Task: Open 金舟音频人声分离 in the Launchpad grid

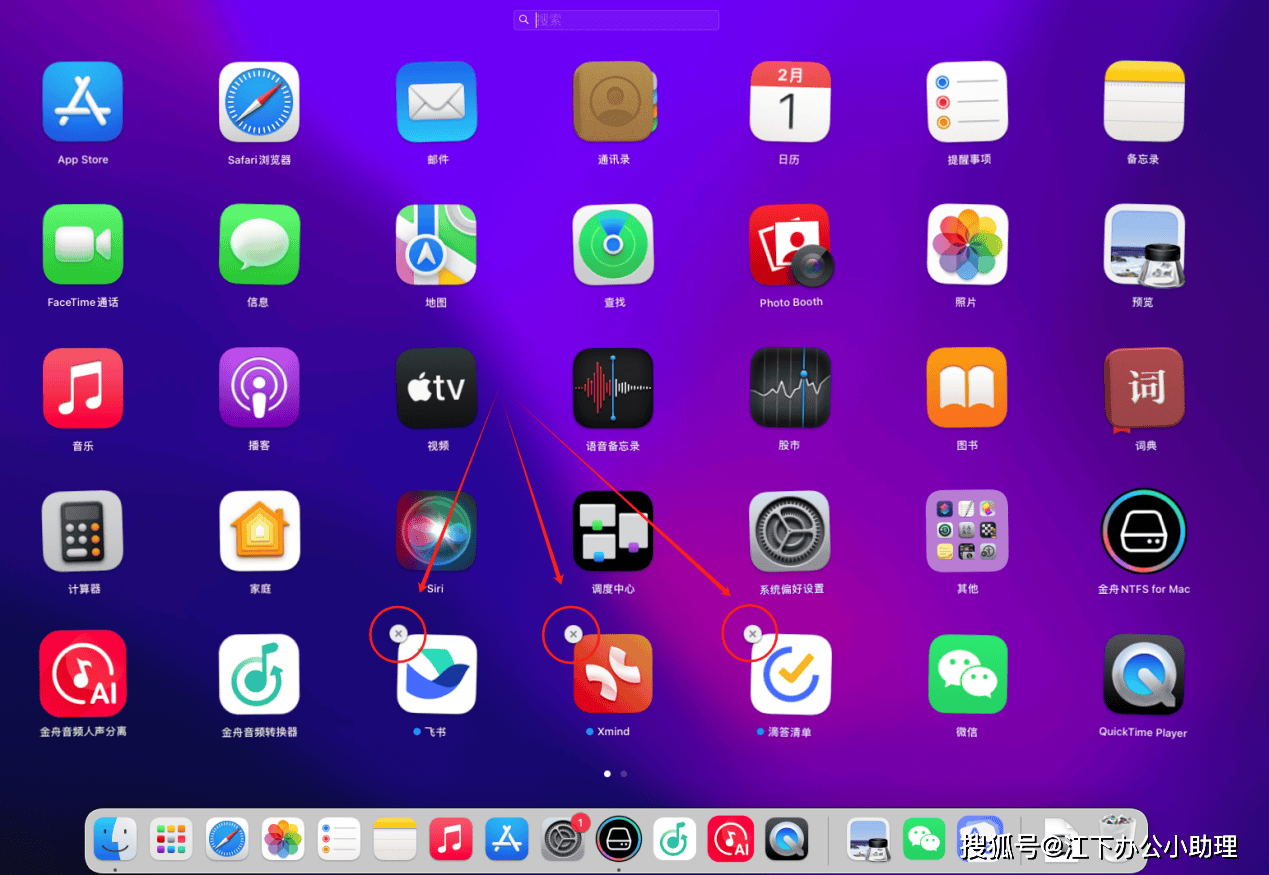Action: click(82, 674)
